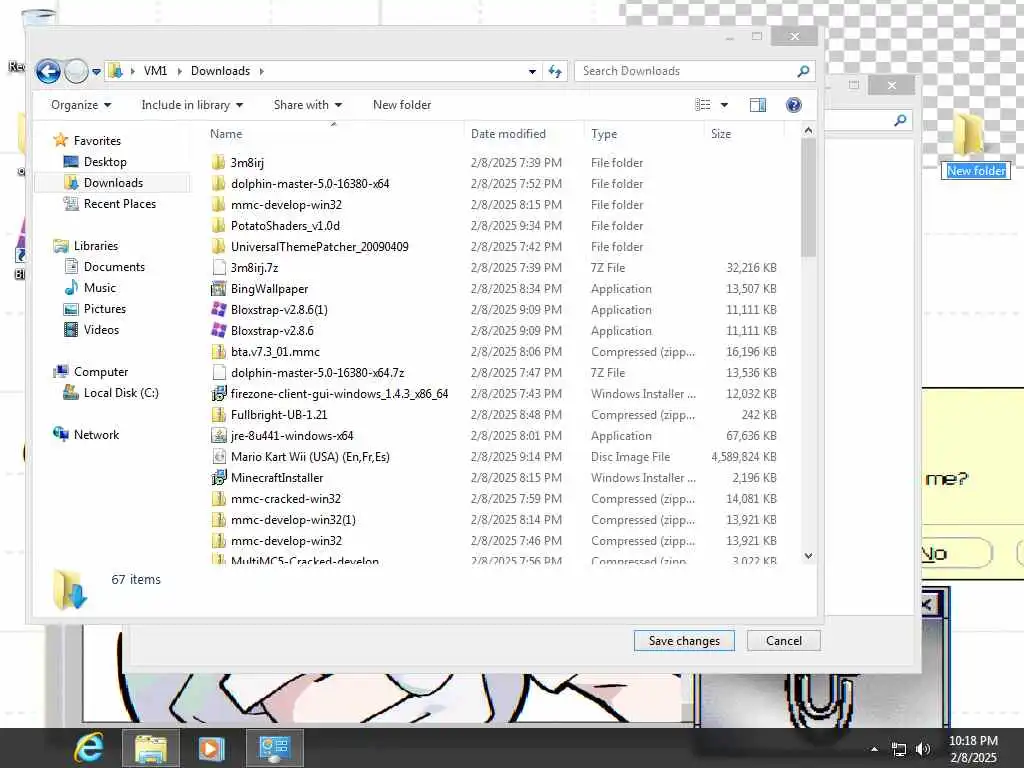The height and width of the screenshot is (768, 1024).
Task: Click Cancel in the background dialog
Action: [x=784, y=641]
